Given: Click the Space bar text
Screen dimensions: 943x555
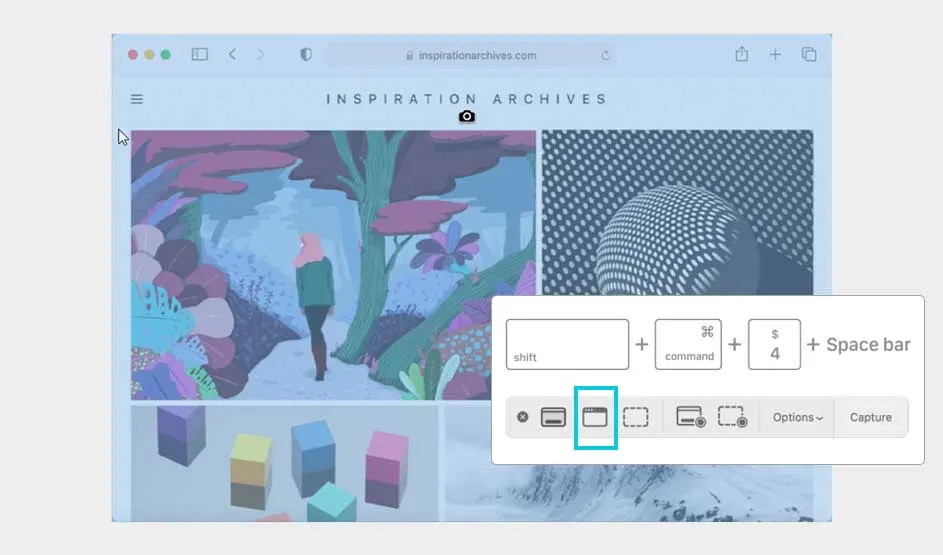Looking at the screenshot, I should point(868,345).
